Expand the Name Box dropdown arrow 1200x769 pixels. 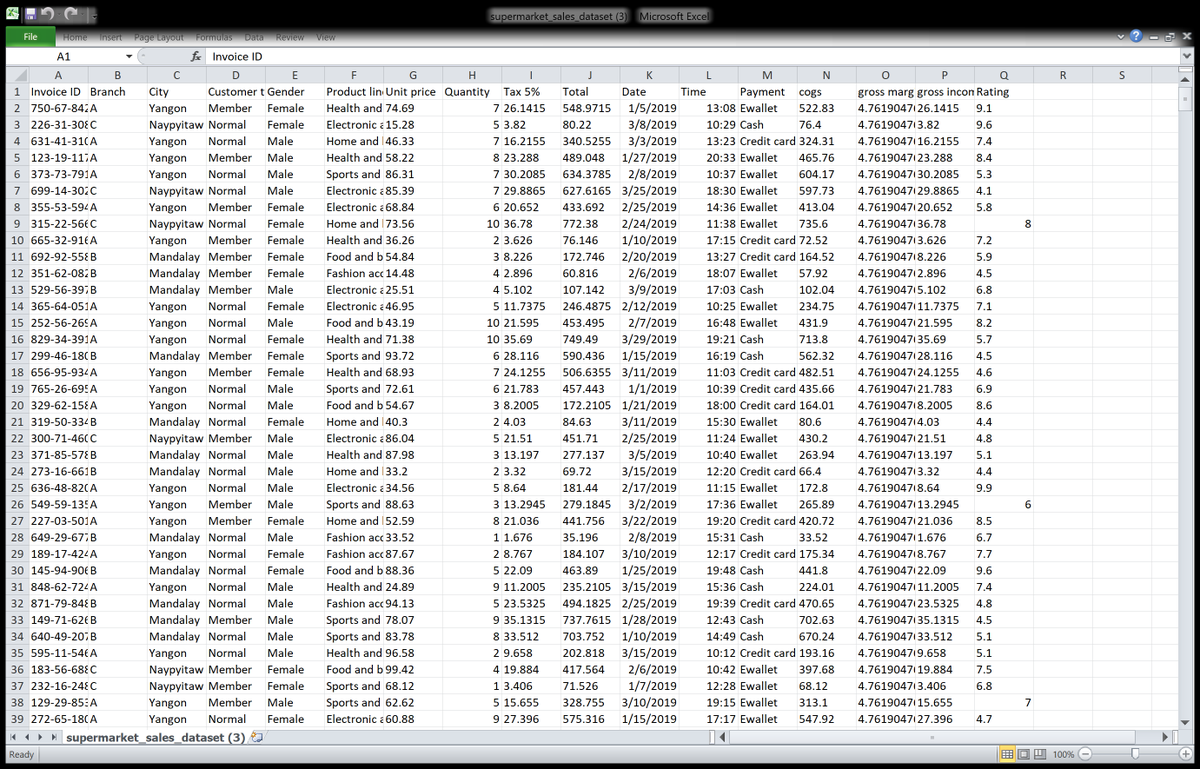click(129, 57)
